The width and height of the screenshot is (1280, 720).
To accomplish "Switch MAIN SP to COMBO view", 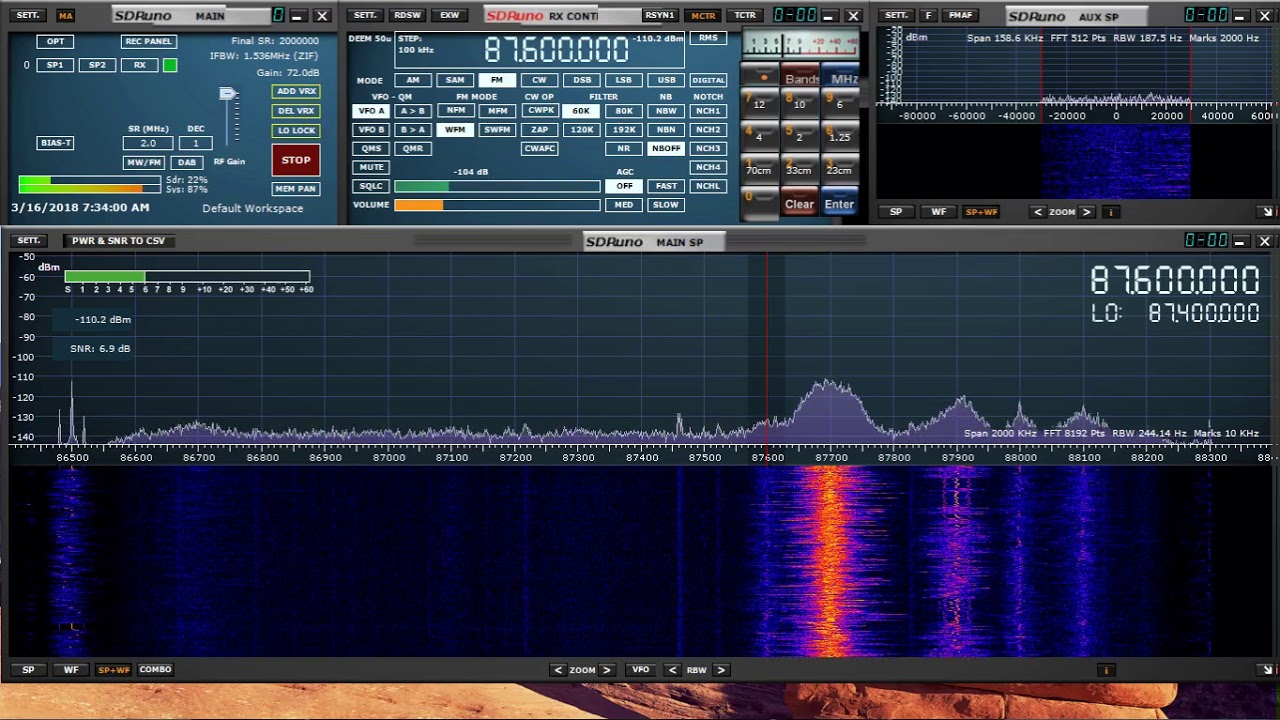I will (155, 670).
